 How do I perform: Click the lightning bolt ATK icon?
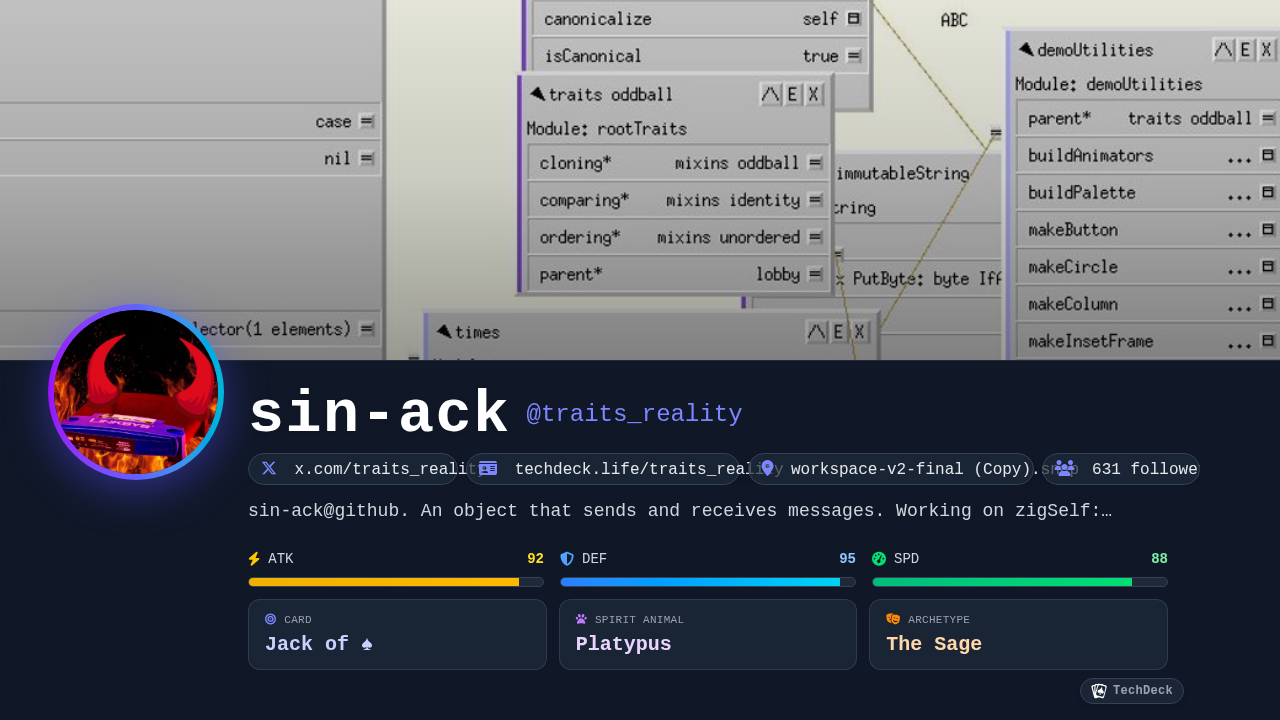pyautogui.click(x=254, y=559)
